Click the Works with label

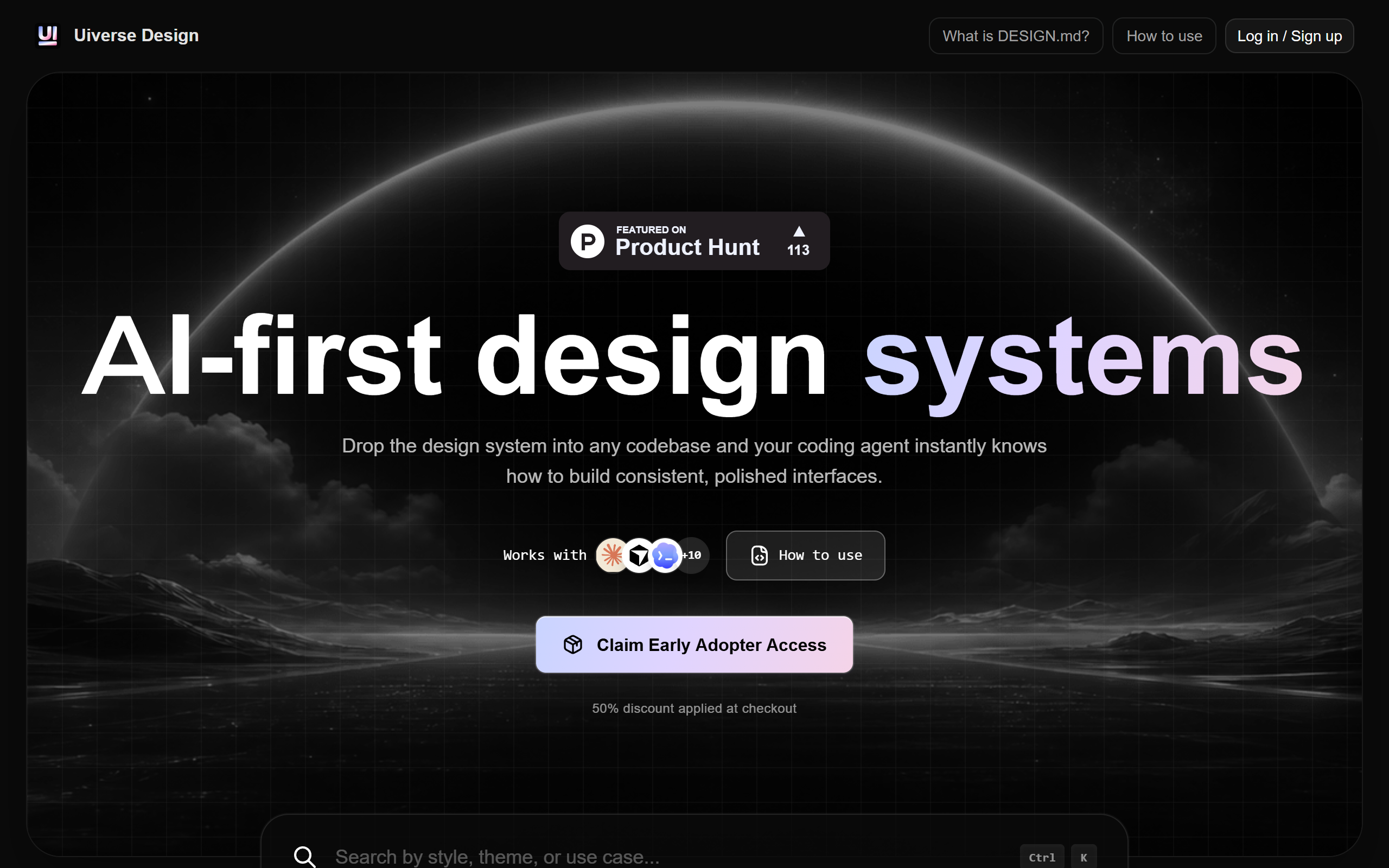pyautogui.click(x=545, y=555)
